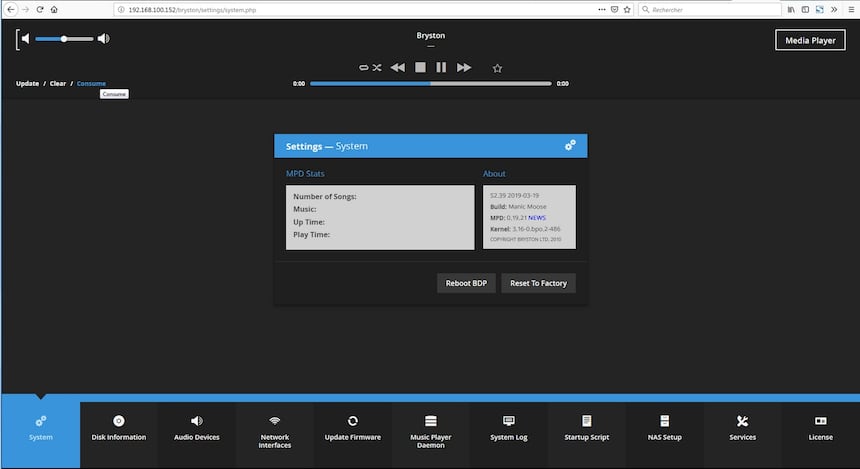The image size is (860, 469).
Task: Go forward in the browser
Action: (25, 9)
